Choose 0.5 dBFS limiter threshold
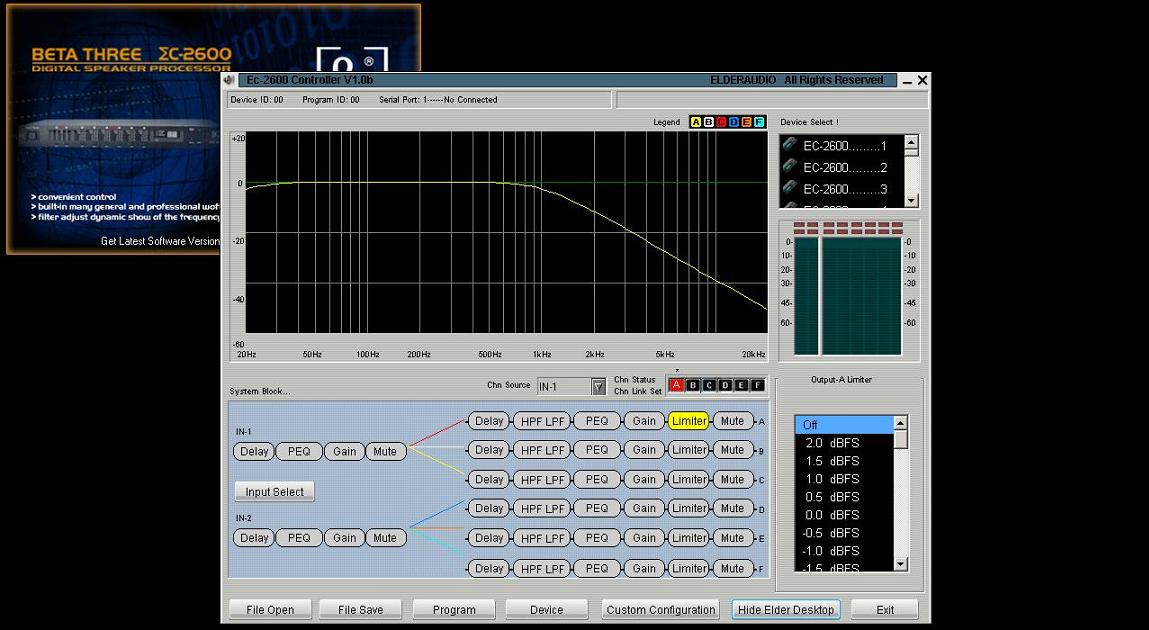 844,497
